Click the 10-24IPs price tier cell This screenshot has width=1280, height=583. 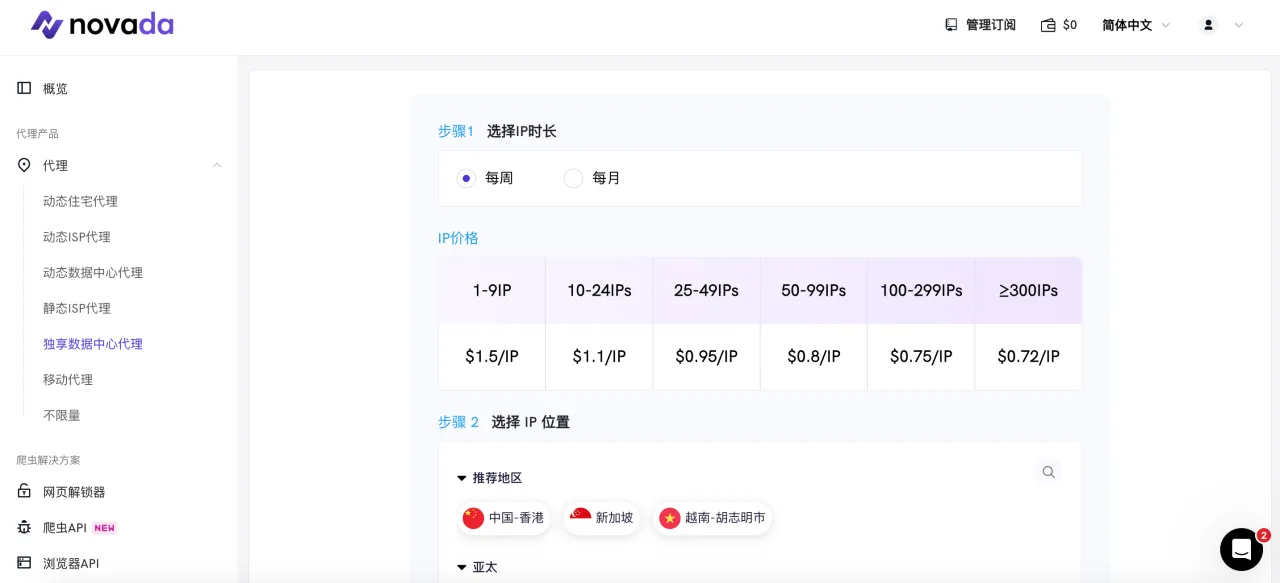click(599, 291)
